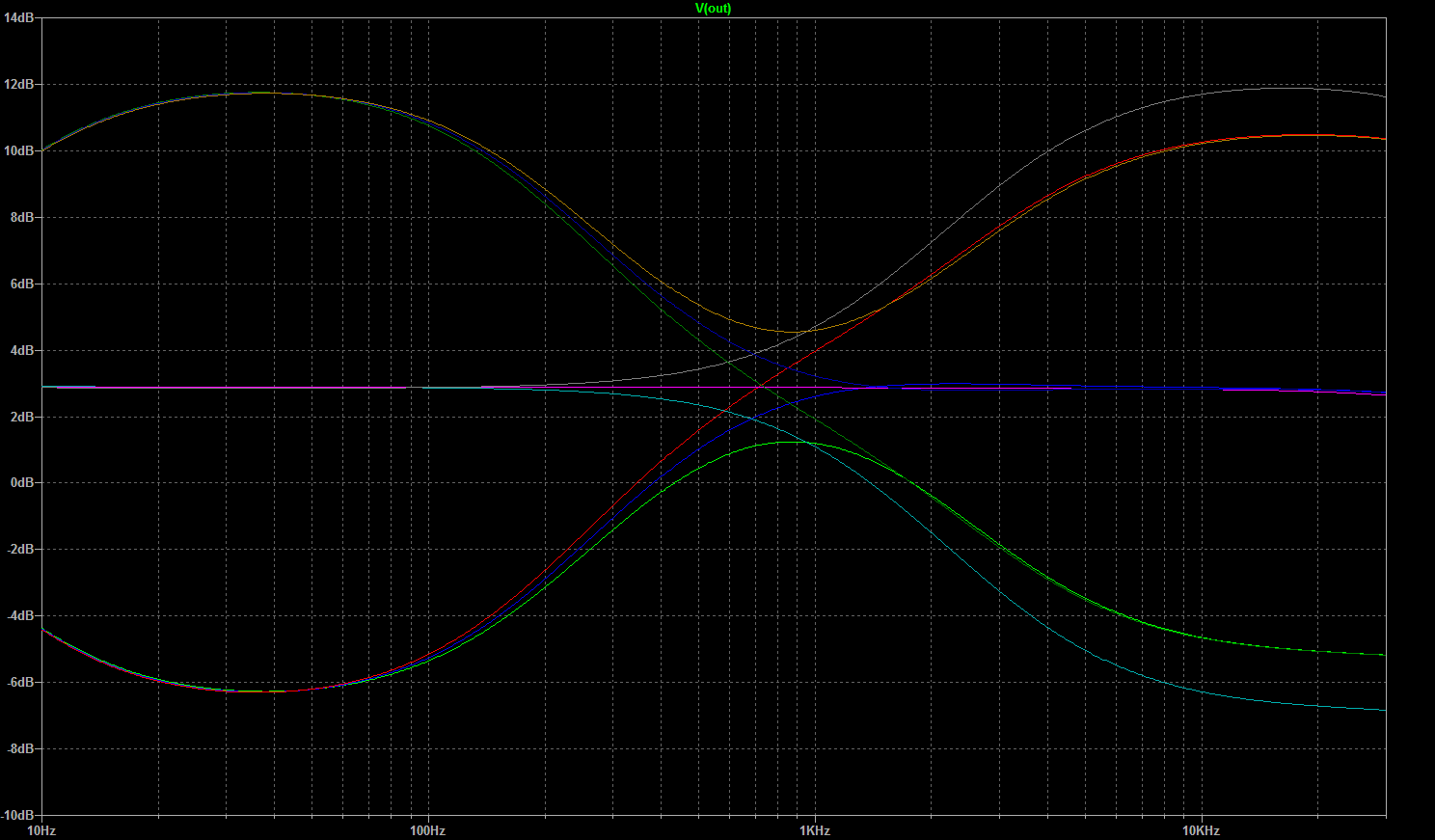Screen dimensions: 1435x840
Task: Click the 10Hz frequency label
Action: 41,830
